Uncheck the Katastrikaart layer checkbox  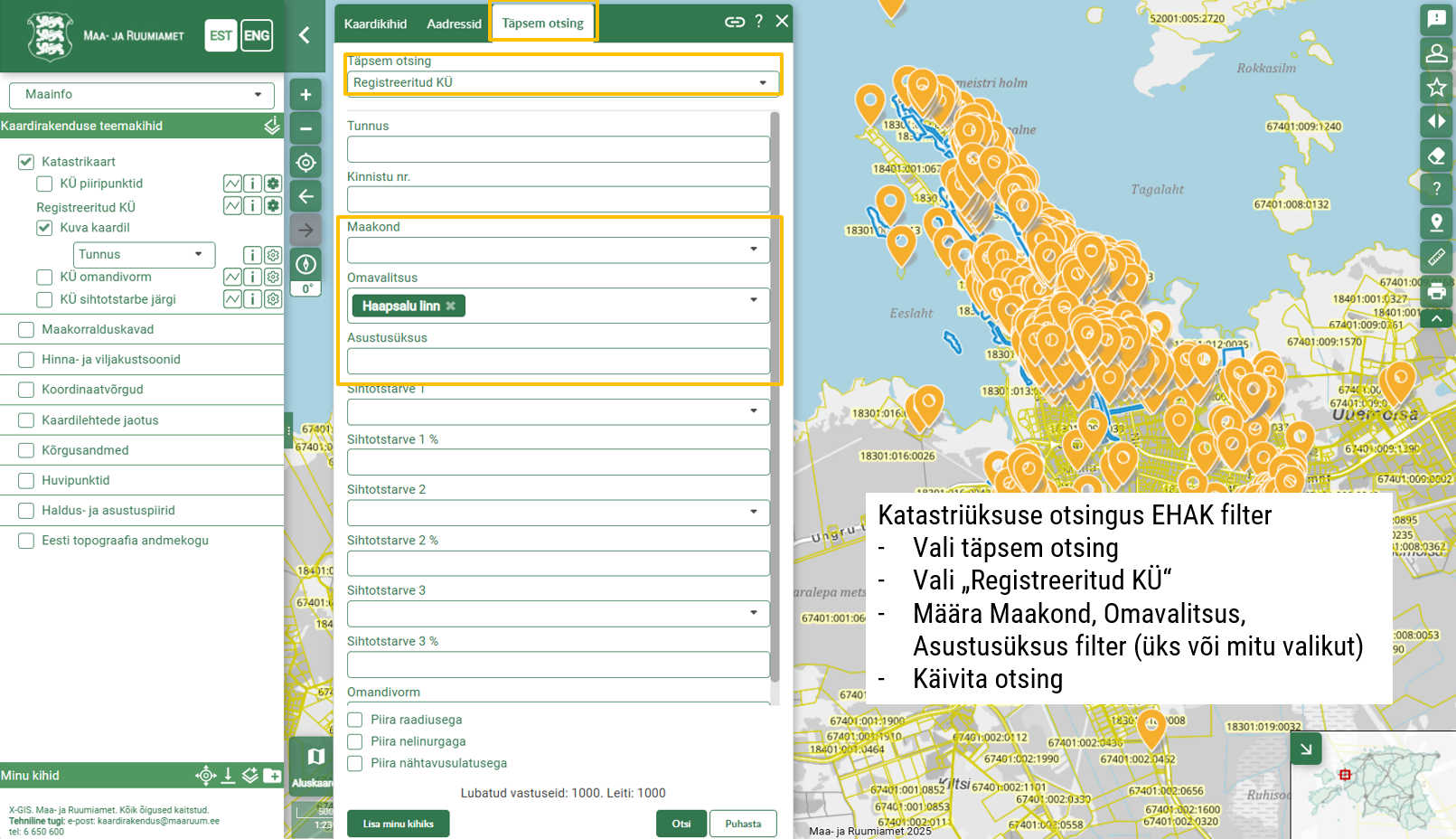pos(26,162)
